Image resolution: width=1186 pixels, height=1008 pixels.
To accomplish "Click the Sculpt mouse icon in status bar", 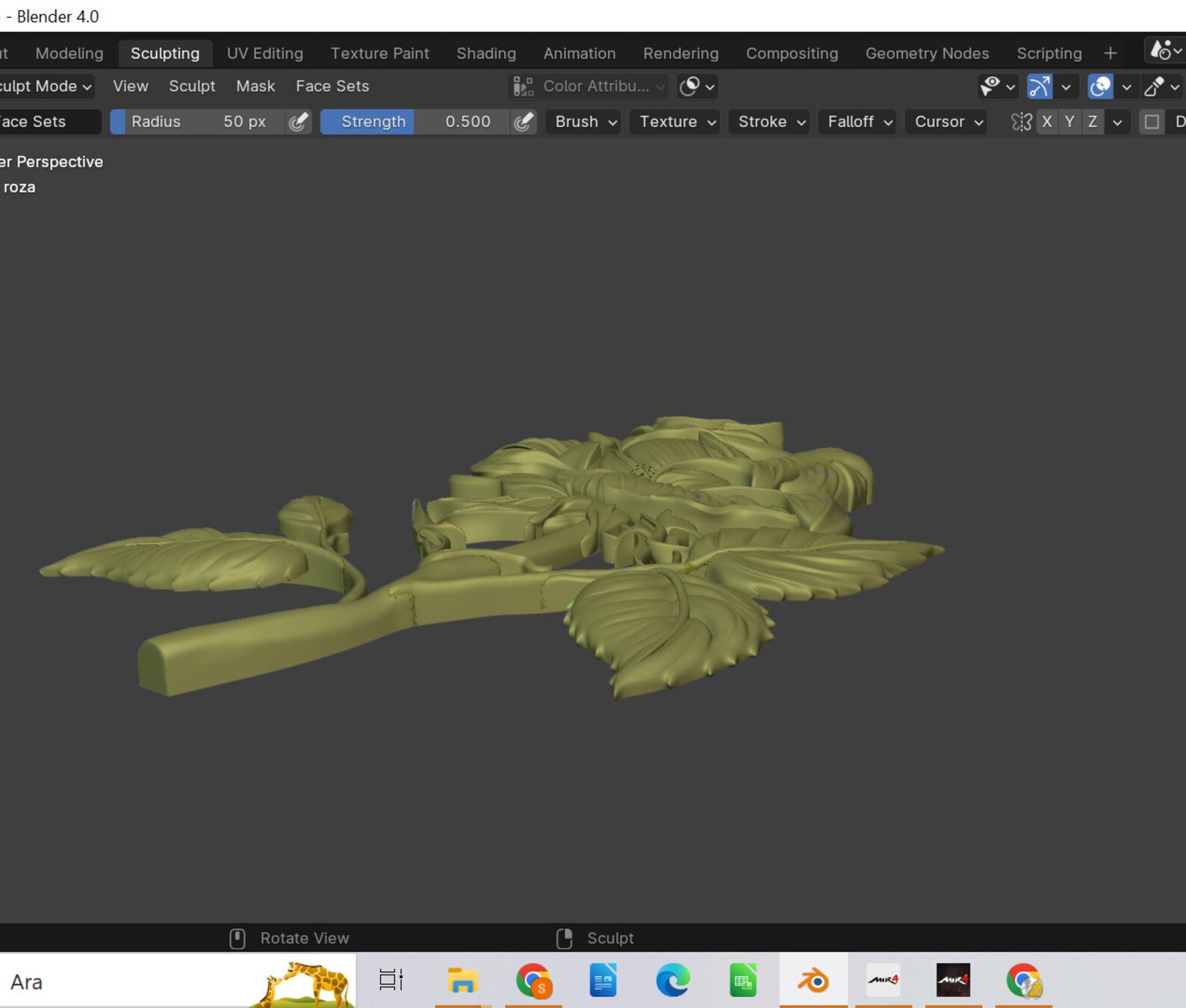I will [x=565, y=939].
